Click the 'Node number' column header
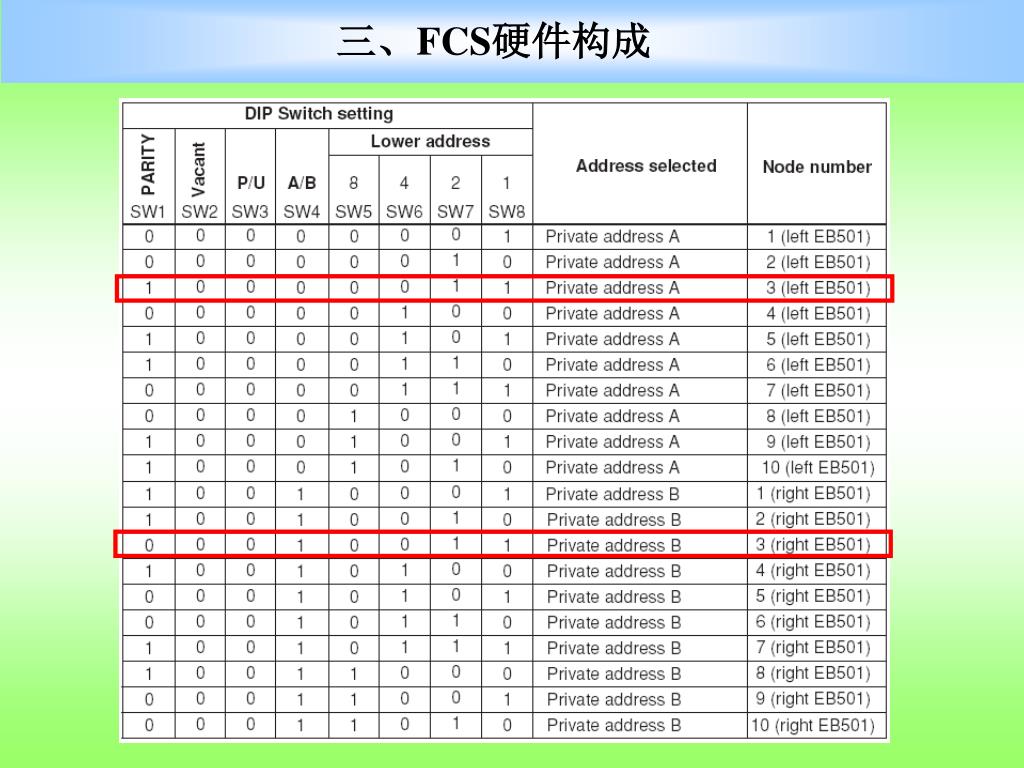Image resolution: width=1024 pixels, height=768 pixels. (x=817, y=167)
